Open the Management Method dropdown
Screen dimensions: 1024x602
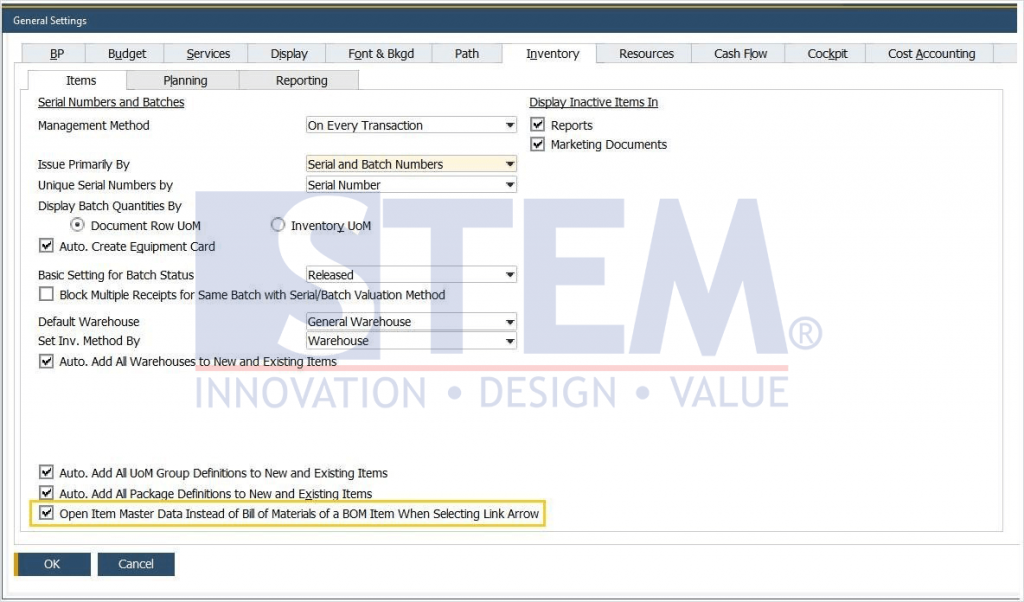click(510, 125)
